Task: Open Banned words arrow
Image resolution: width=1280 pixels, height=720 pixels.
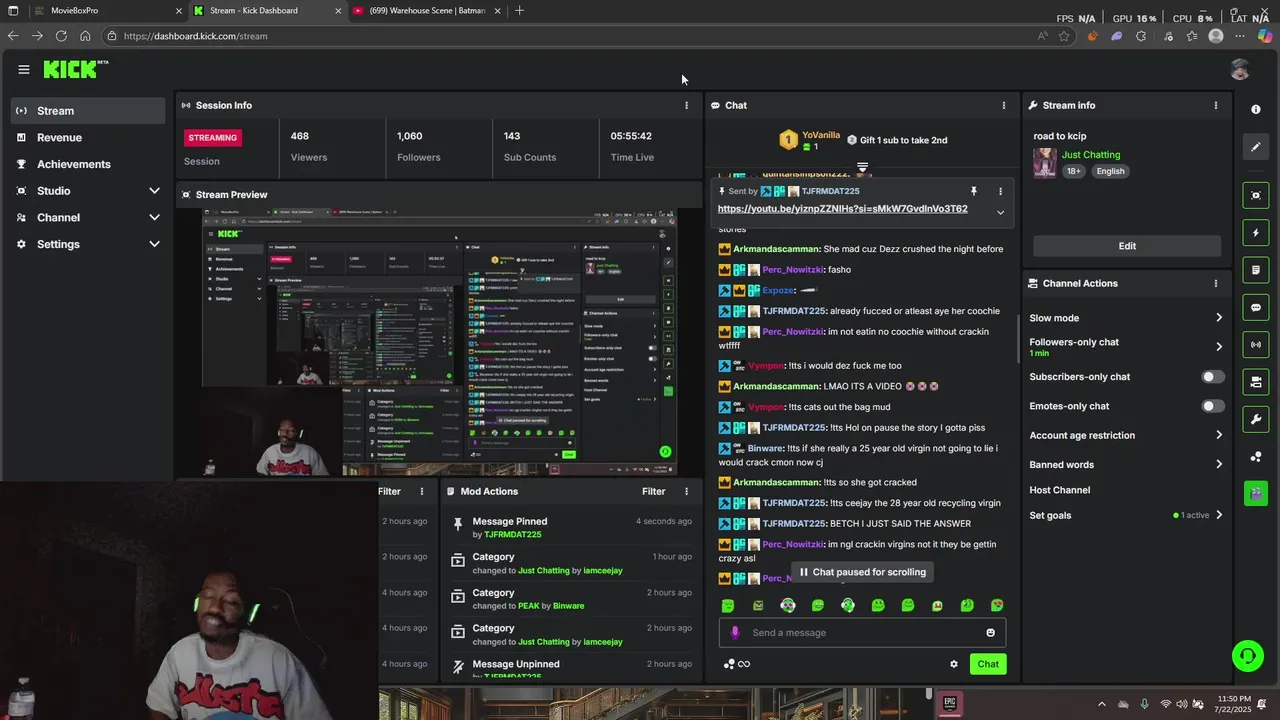Action: [1218, 464]
